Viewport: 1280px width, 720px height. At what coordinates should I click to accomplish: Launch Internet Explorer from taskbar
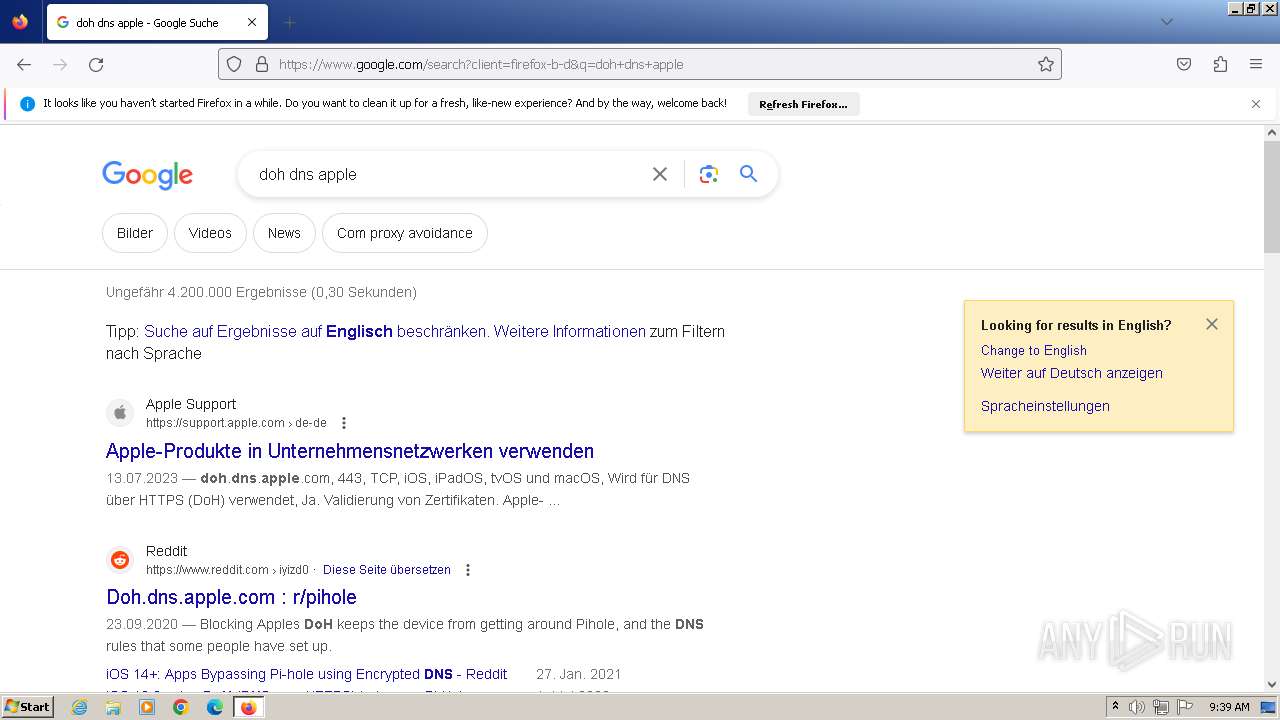pos(80,707)
